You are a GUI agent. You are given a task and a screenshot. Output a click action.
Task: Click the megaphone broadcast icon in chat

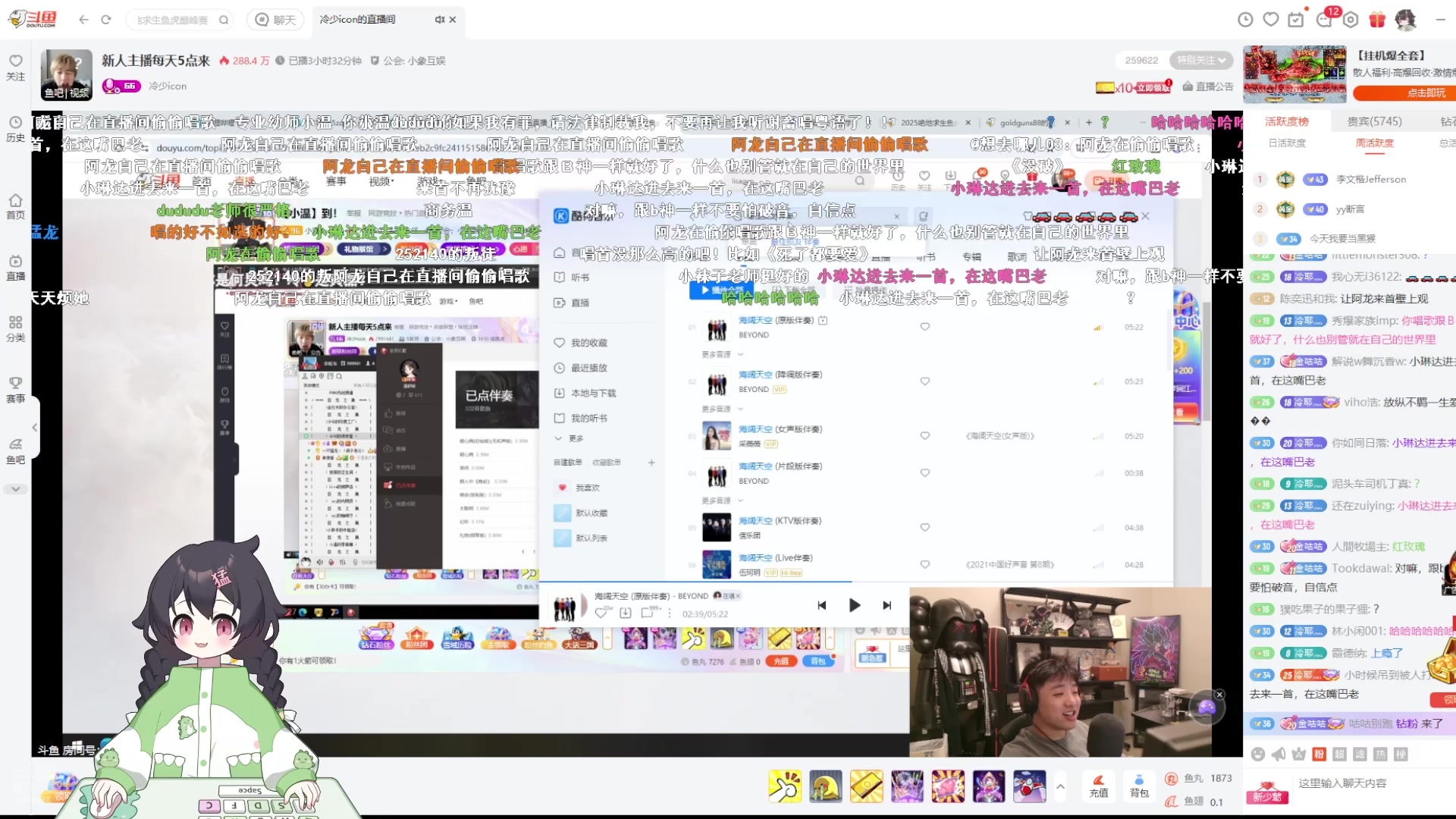point(1279,754)
